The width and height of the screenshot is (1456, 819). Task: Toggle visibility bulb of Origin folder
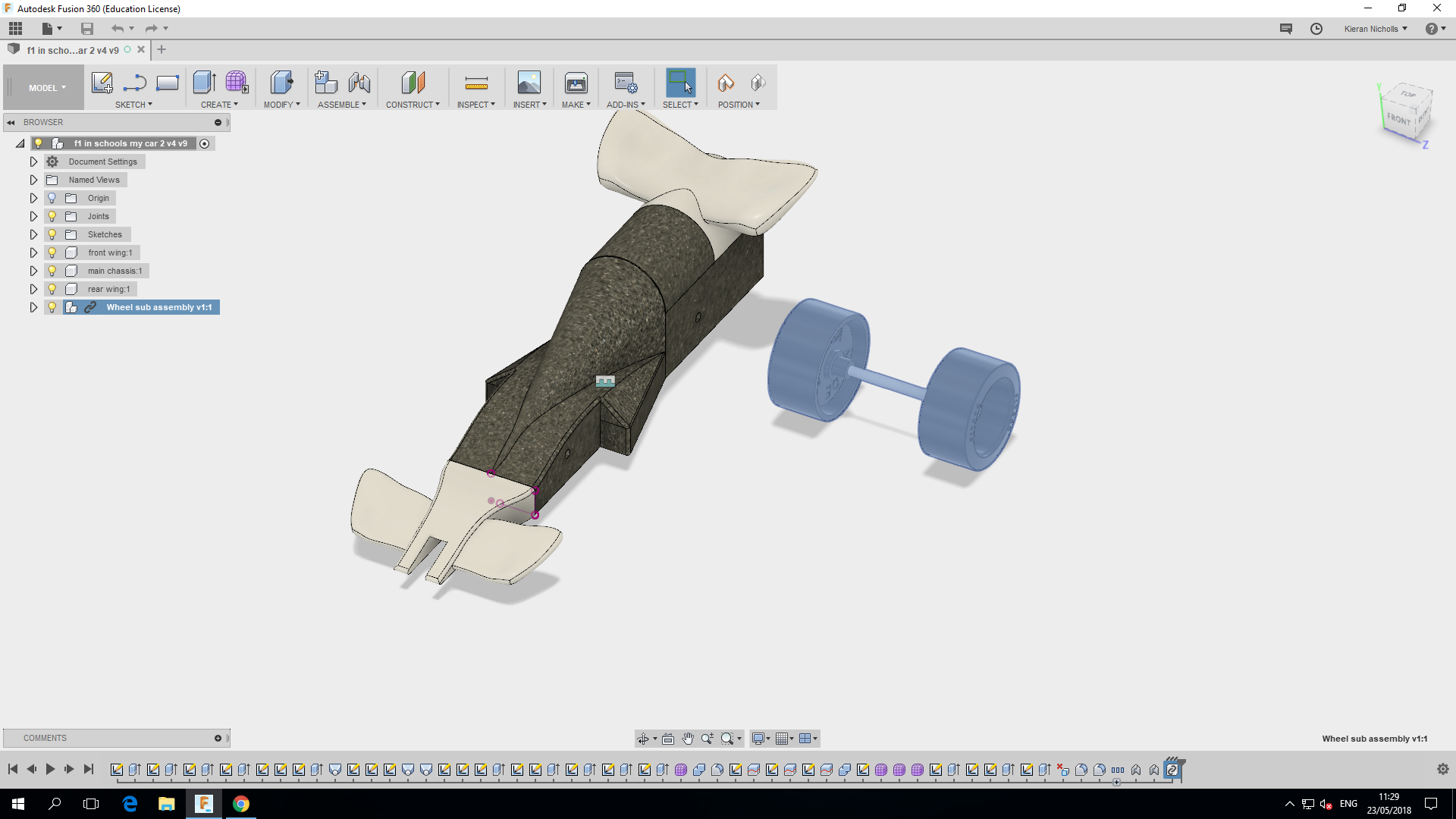pyautogui.click(x=52, y=198)
